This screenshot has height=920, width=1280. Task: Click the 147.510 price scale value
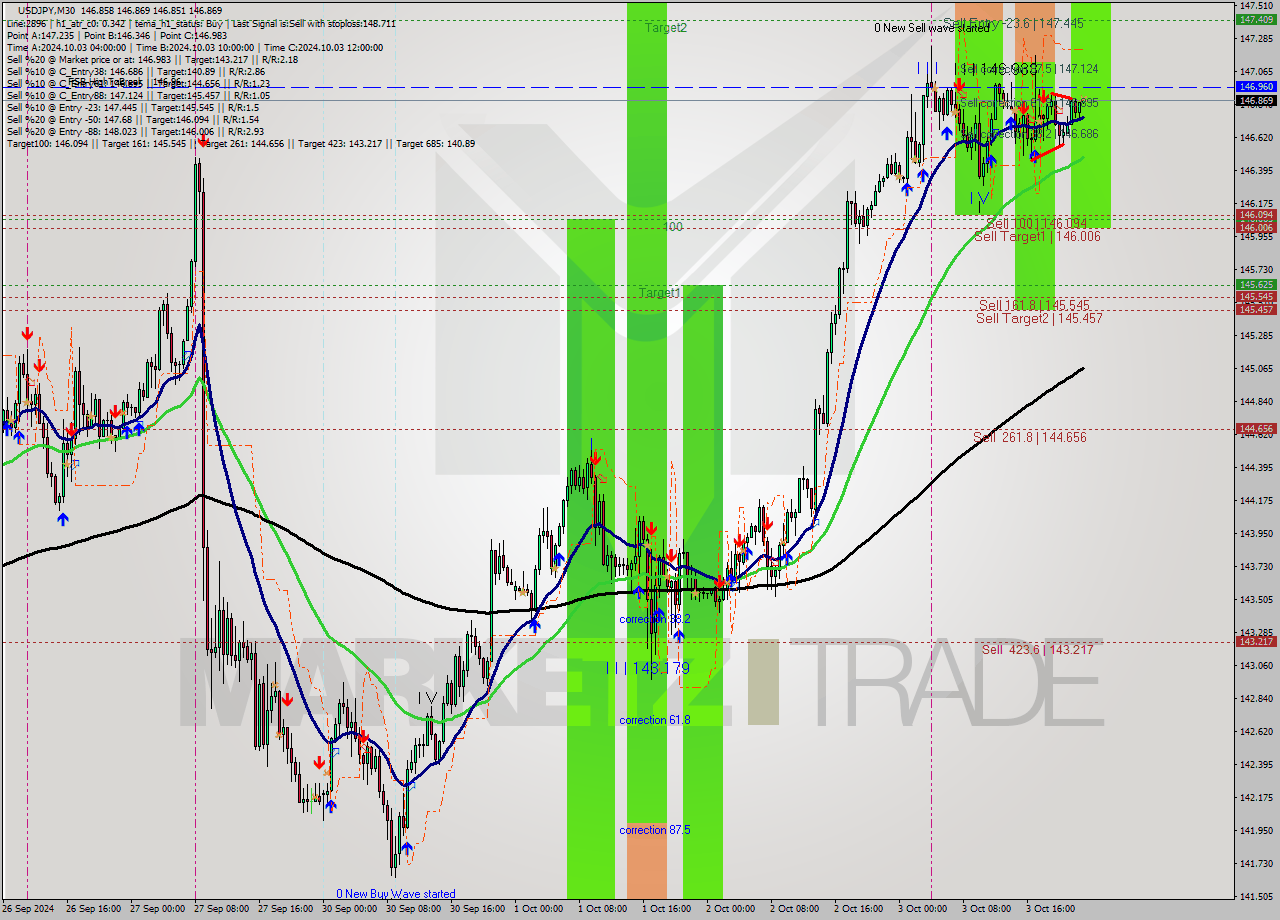coord(1257,5)
